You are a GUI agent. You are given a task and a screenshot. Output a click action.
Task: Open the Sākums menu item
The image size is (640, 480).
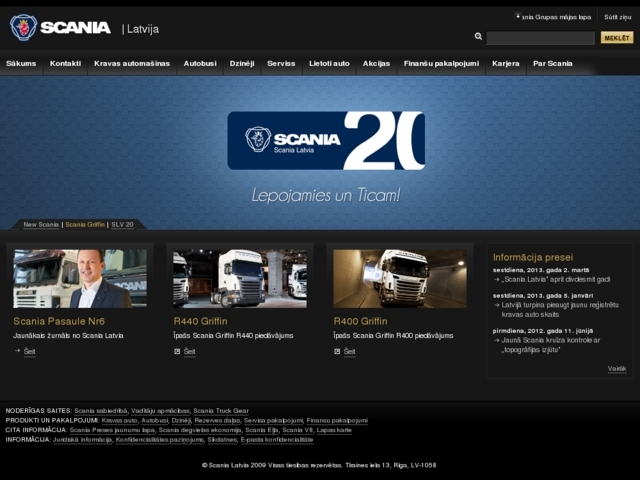tap(21, 63)
